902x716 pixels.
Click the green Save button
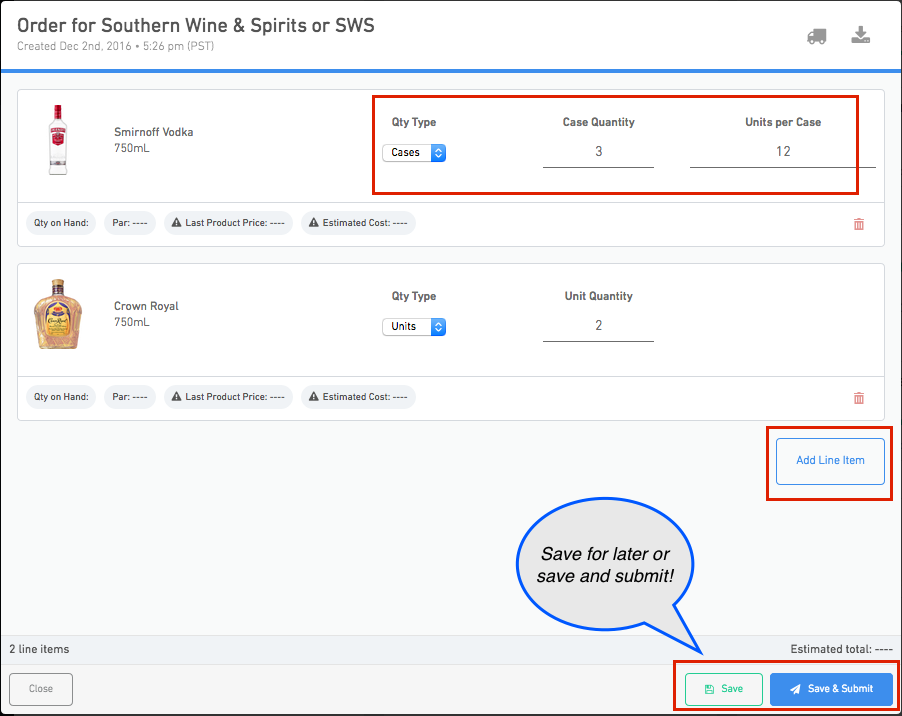tap(724, 689)
